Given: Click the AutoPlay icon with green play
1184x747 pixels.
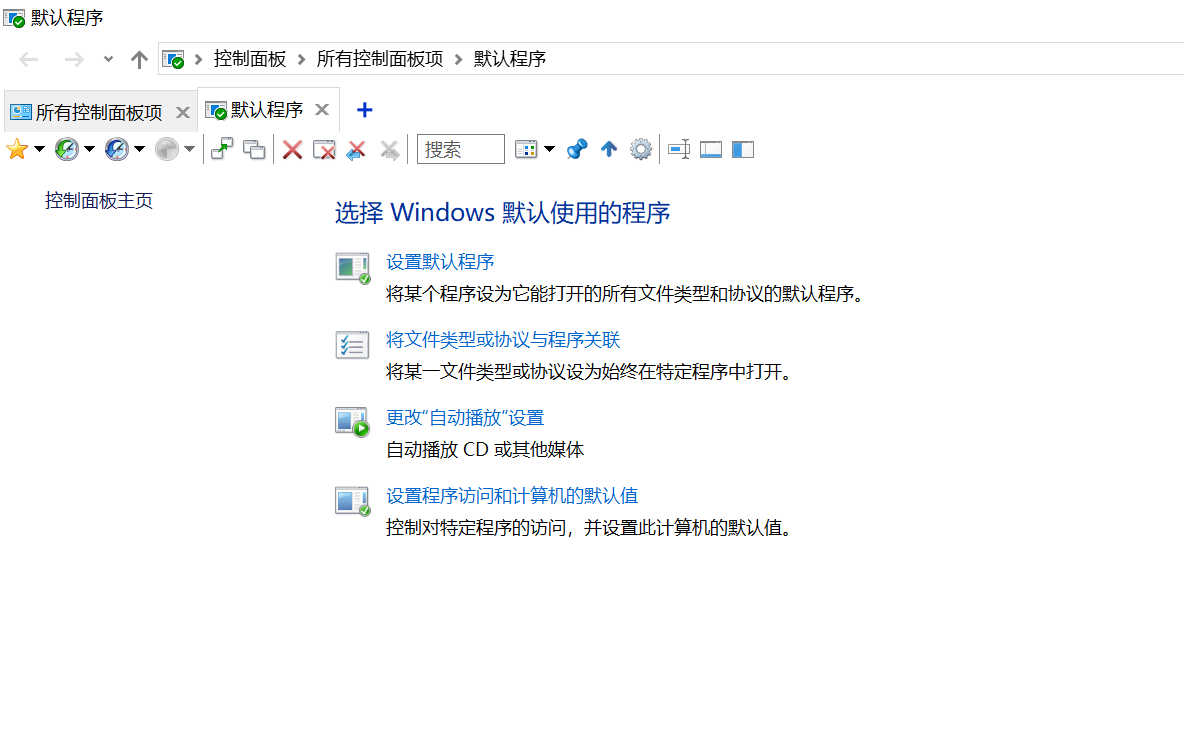Looking at the screenshot, I should pyautogui.click(x=353, y=422).
